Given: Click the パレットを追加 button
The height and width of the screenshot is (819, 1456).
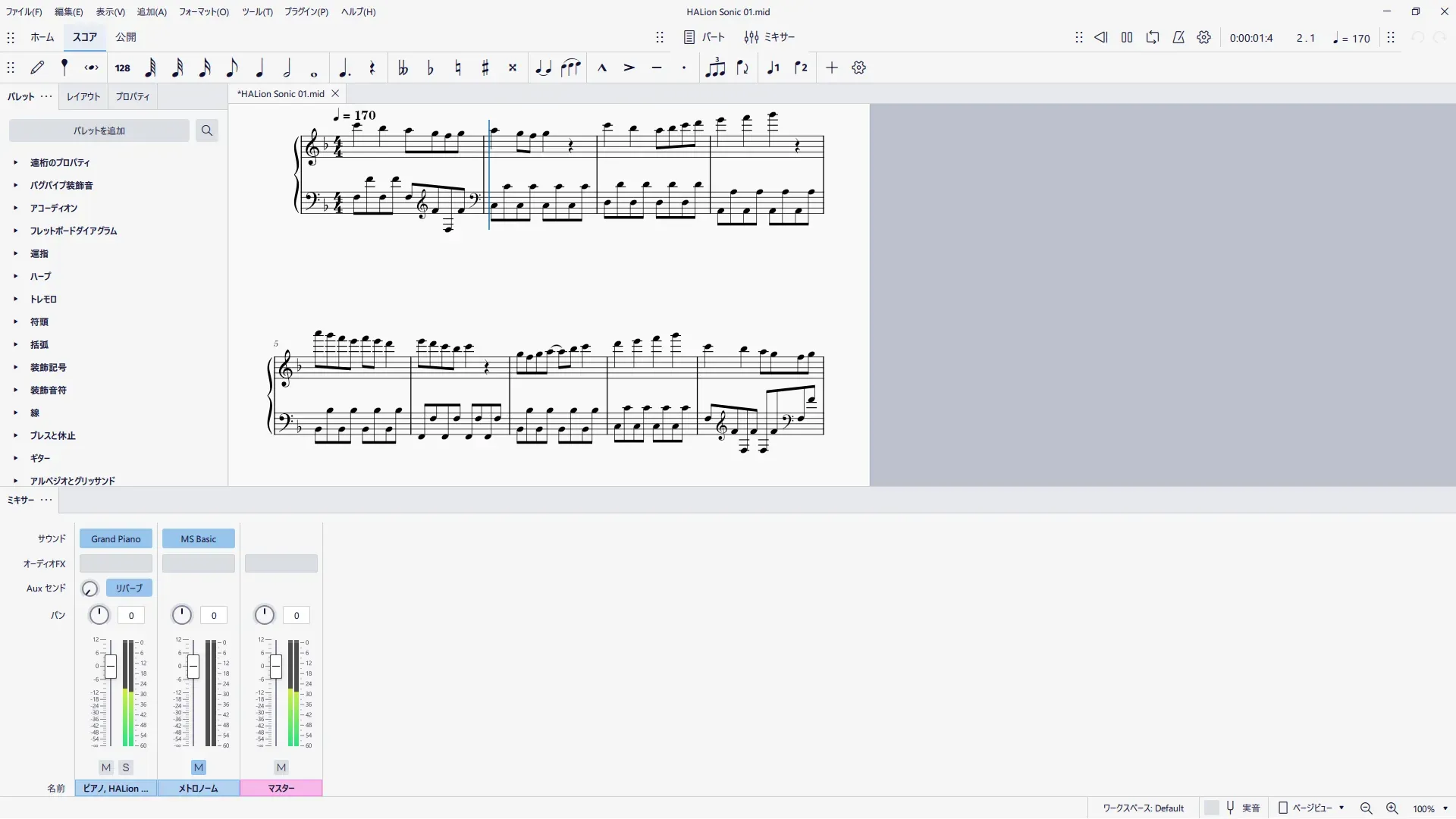Looking at the screenshot, I should [99, 130].
